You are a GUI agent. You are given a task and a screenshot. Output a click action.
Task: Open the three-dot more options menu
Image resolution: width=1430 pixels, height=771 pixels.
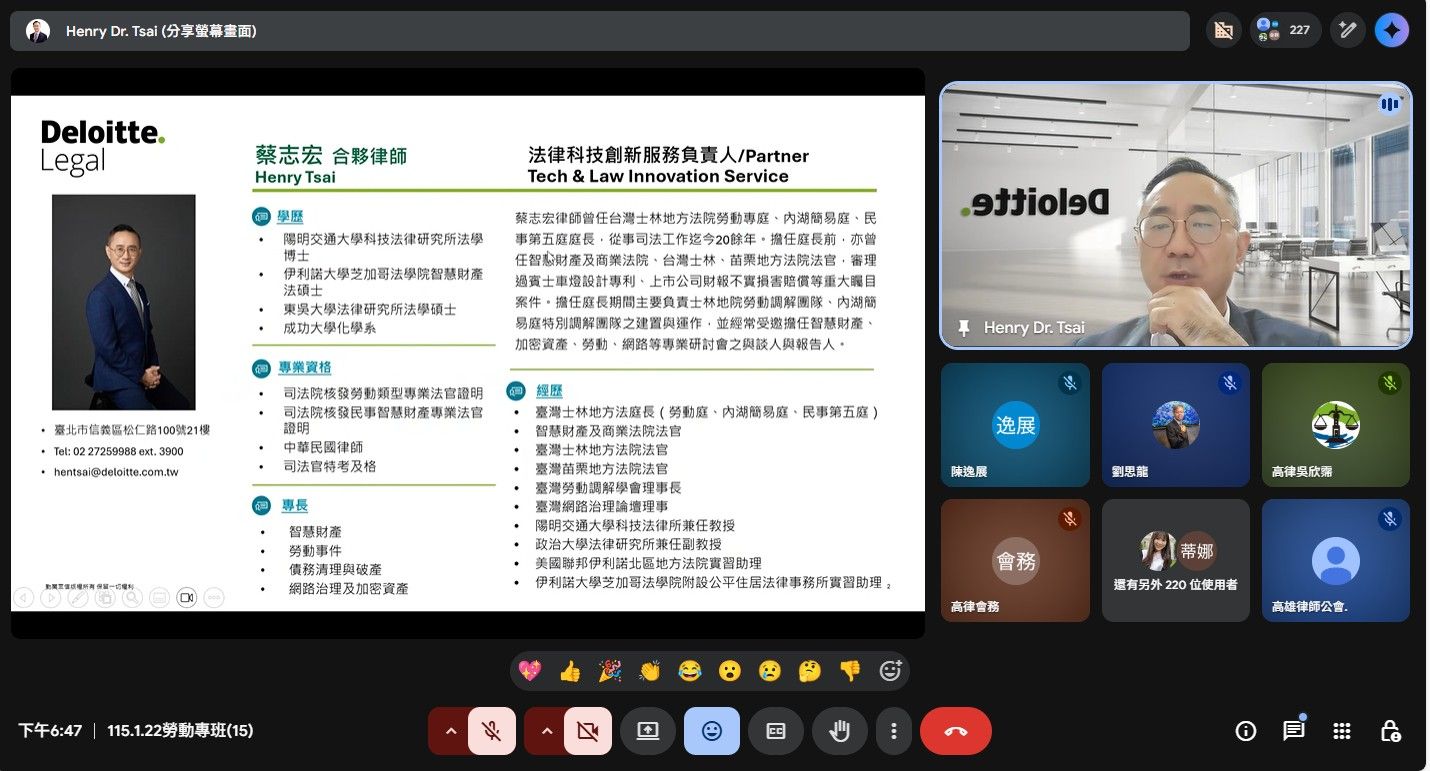893,731
